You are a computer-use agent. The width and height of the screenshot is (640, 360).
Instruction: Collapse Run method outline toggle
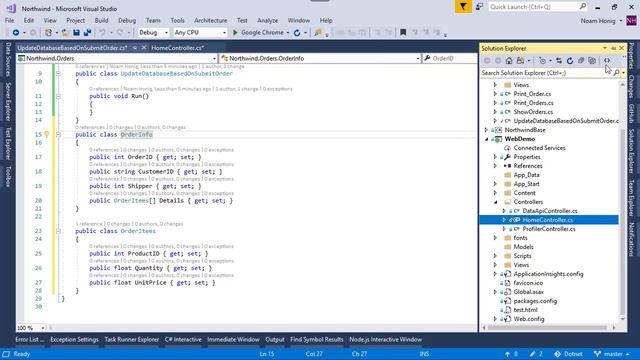58,96
